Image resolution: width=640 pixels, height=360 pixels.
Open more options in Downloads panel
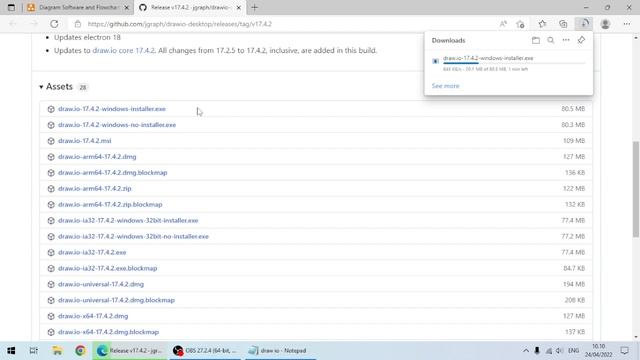click(566, 40)
